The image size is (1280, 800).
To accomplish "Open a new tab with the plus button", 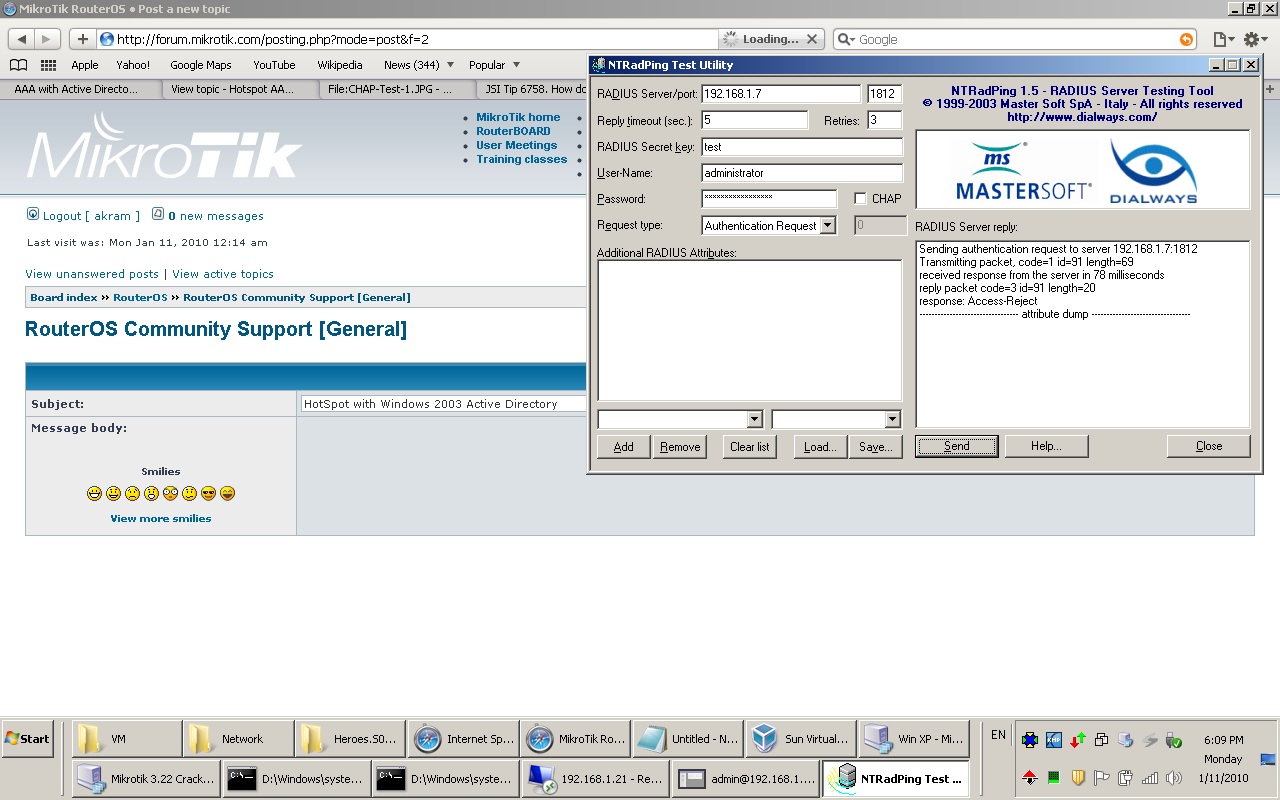I will pyautogui.click(x=1271, y=89).
